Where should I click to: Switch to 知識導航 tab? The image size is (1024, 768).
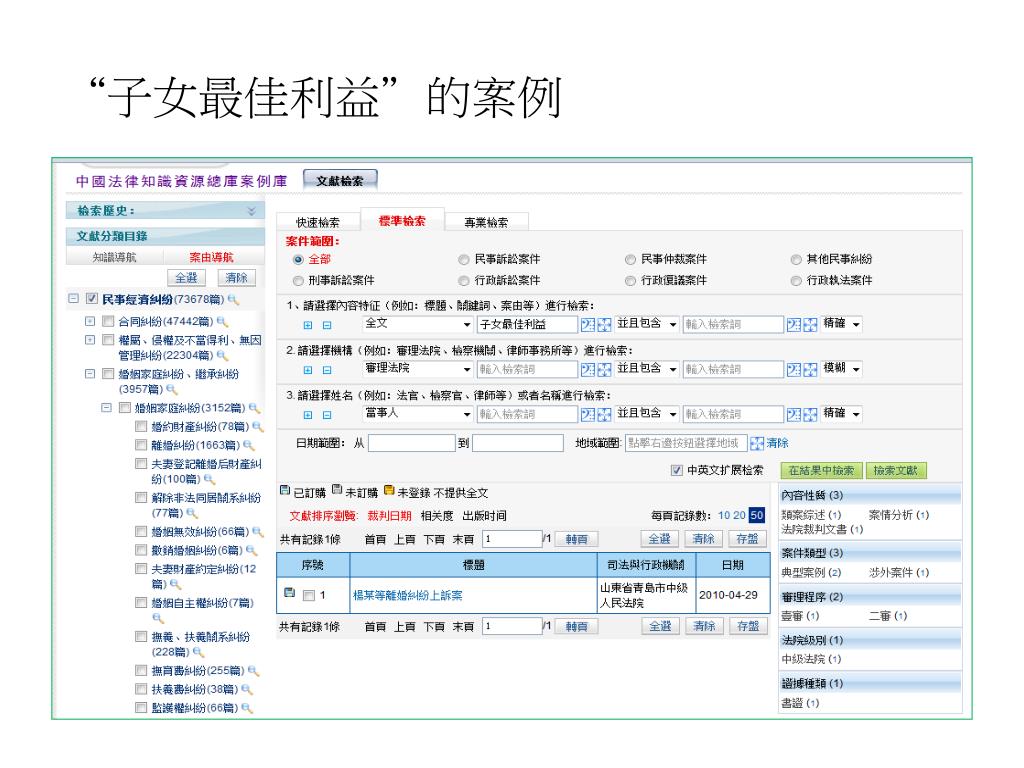(x=115, y=257)
